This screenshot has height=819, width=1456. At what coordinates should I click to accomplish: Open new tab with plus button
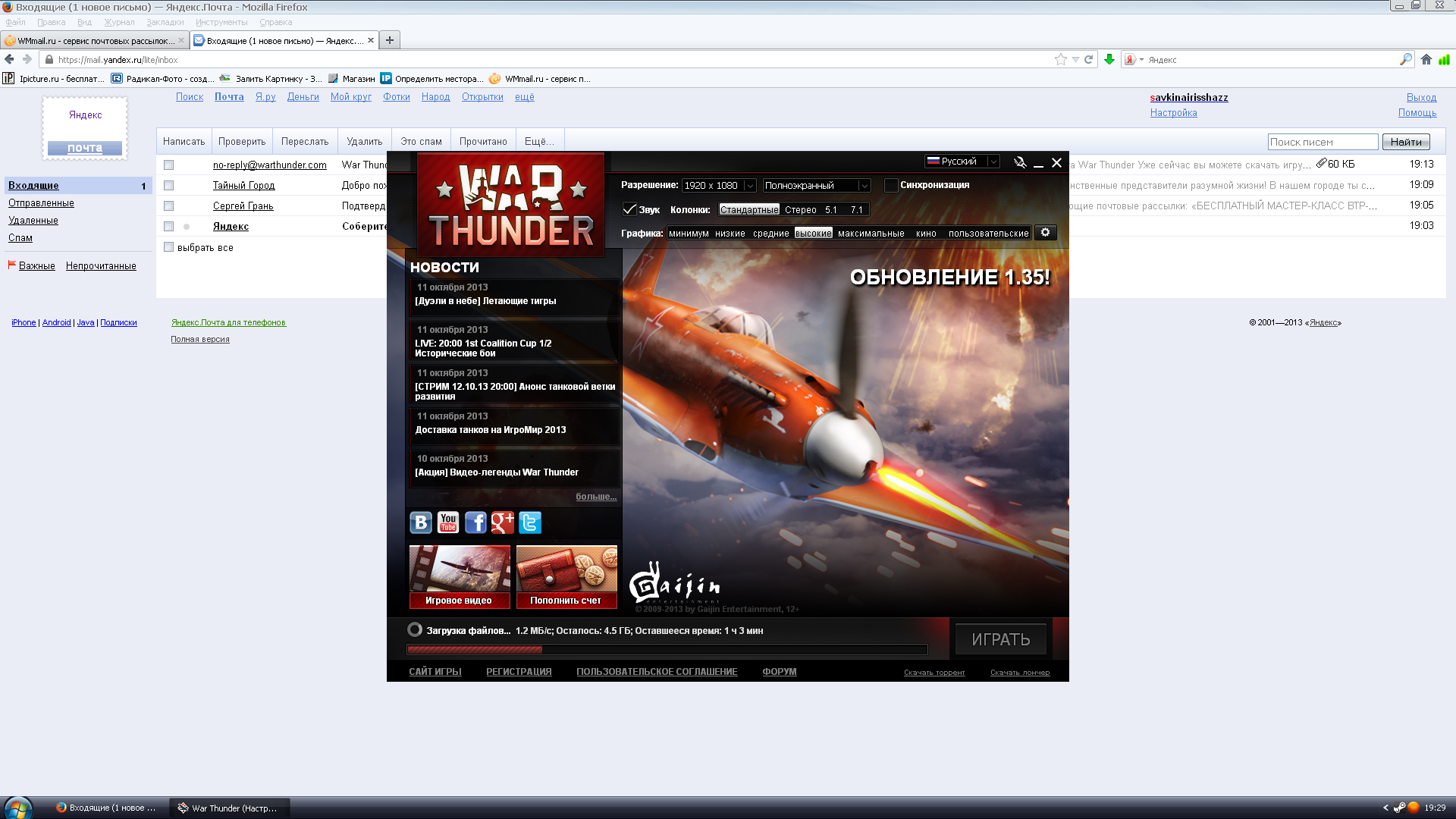(390, 40)
